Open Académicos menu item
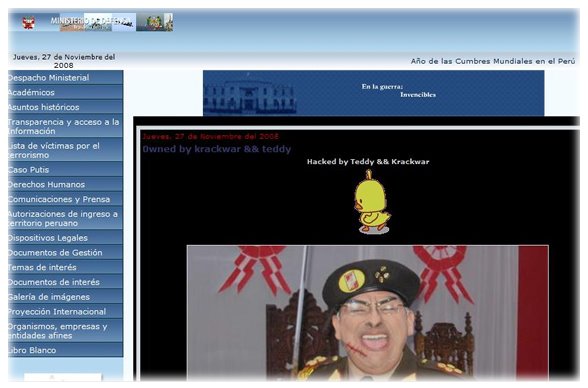 (x=66, y=92)
